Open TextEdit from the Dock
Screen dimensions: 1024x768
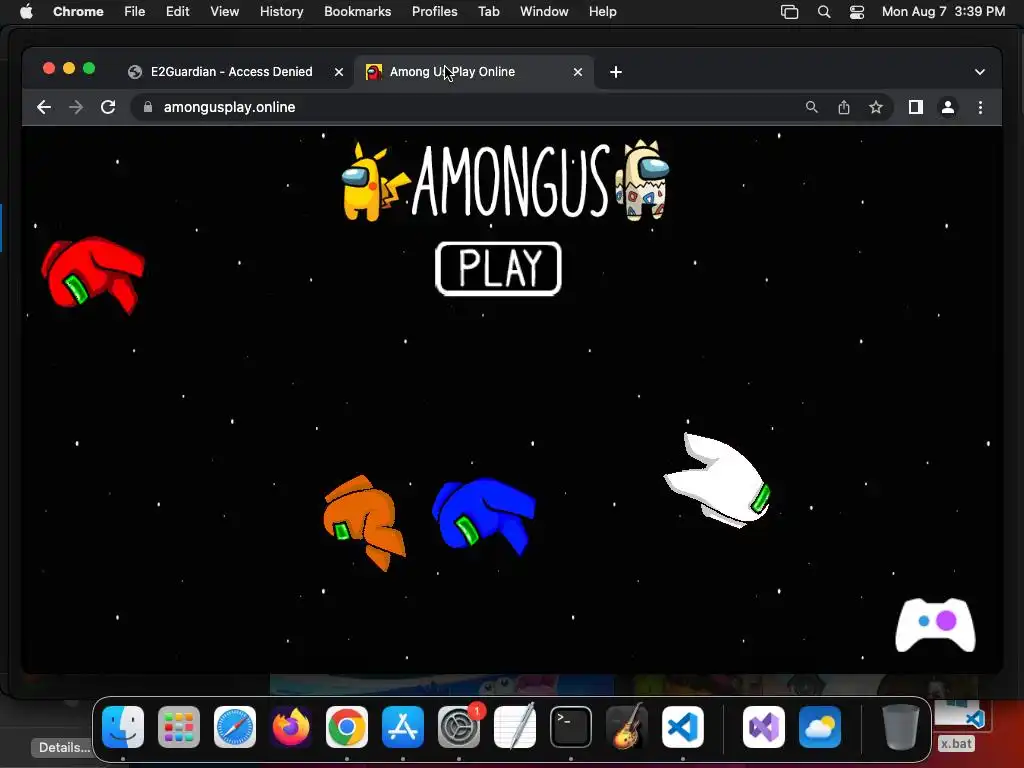[x=515, y=727]
